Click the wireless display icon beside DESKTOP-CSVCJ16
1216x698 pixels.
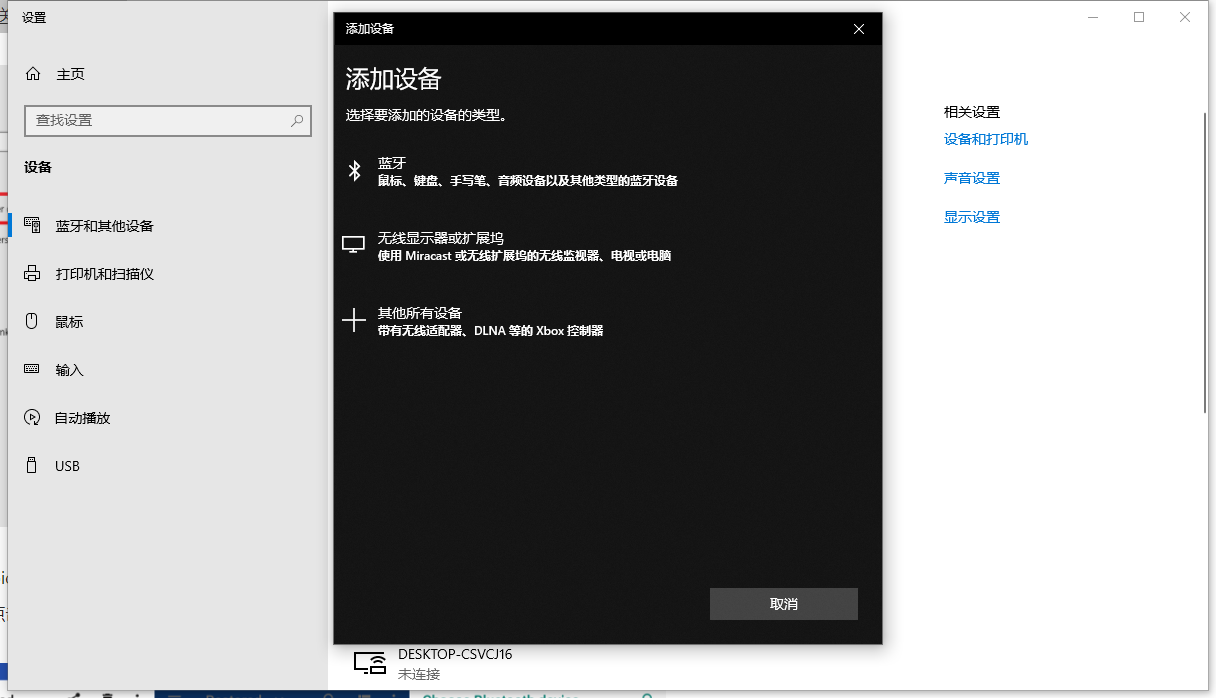(x=370, y=662)
